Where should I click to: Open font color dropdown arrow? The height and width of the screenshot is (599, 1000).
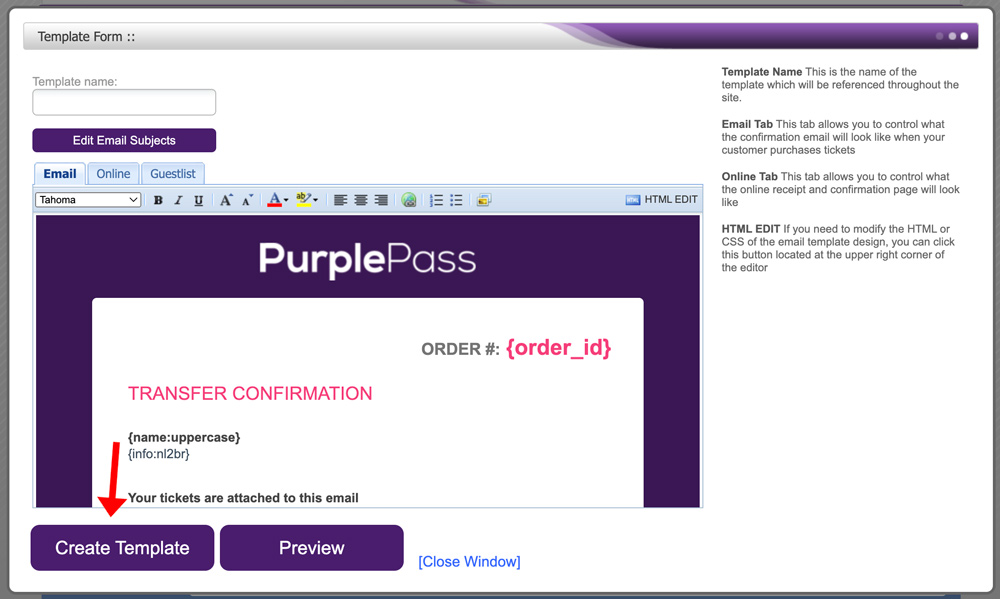(x=286, y=200)
